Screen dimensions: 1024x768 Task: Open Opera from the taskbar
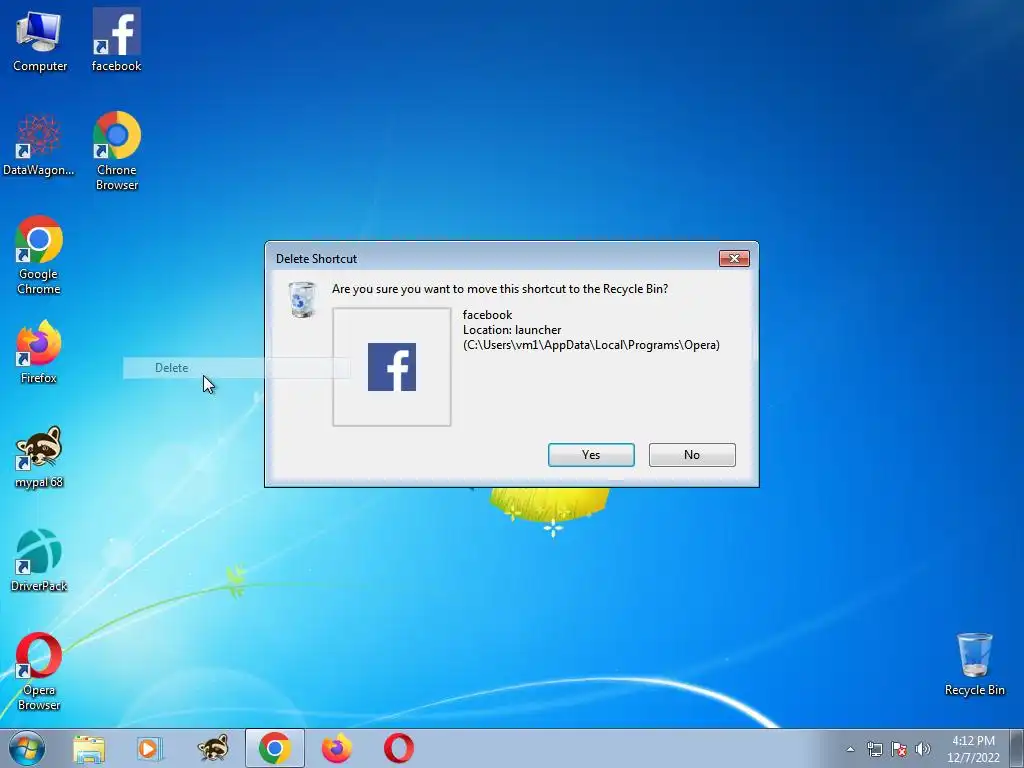click(x=398, y=748)
